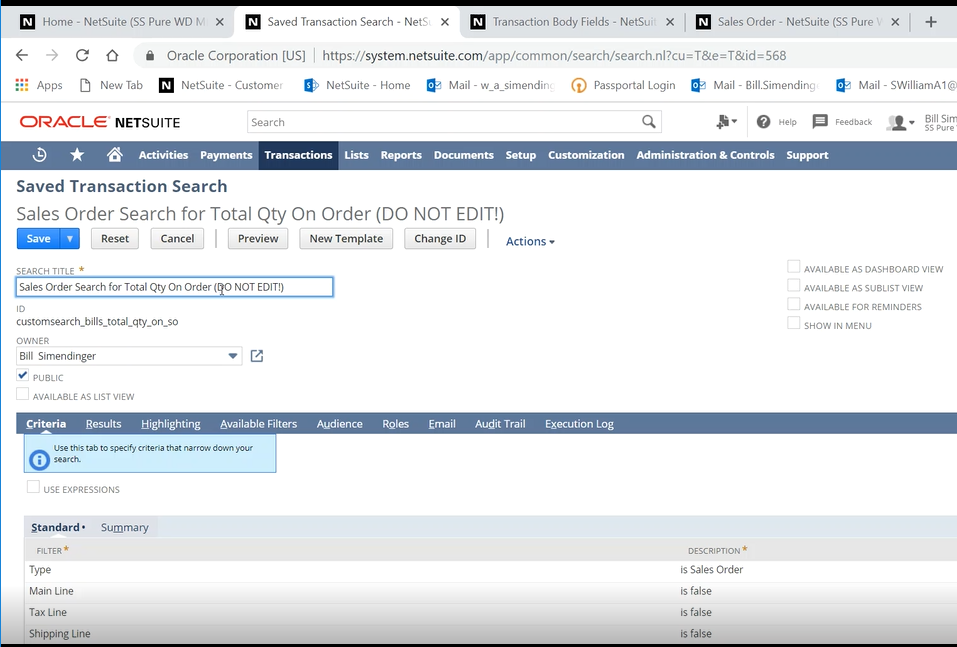Open the Actions dropdown menu
Screen dimensions: 957x647
pyautogui.click(x=530, y=241)
